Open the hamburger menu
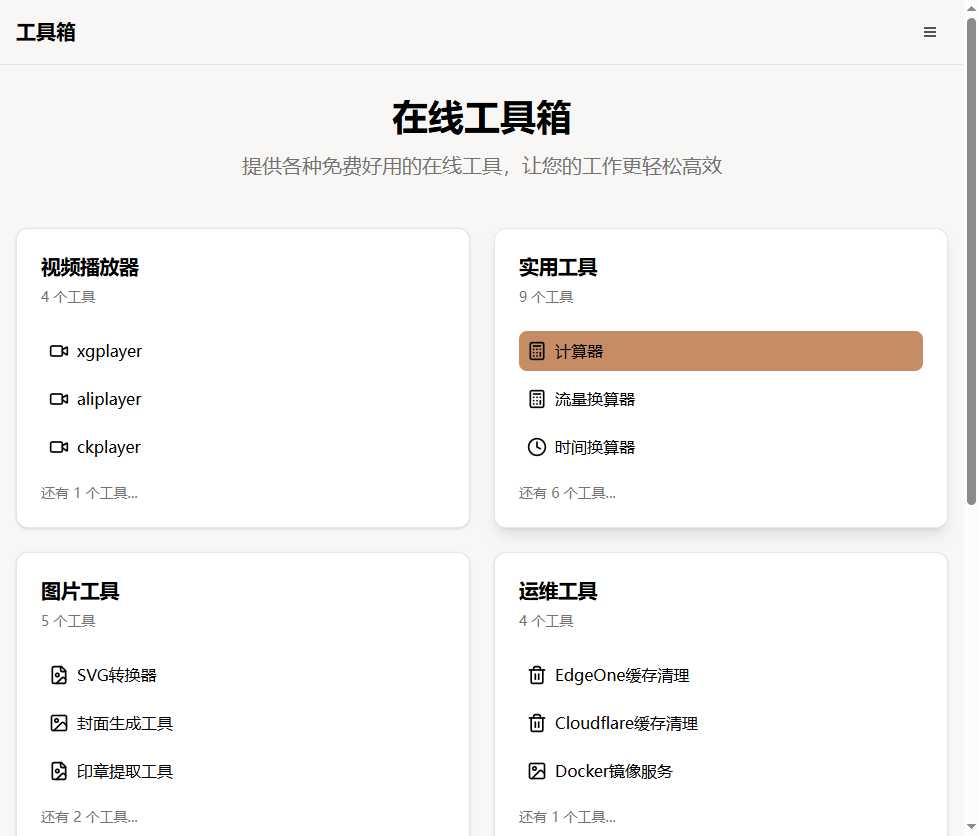979x836 pixels. [x=929, y=32]
